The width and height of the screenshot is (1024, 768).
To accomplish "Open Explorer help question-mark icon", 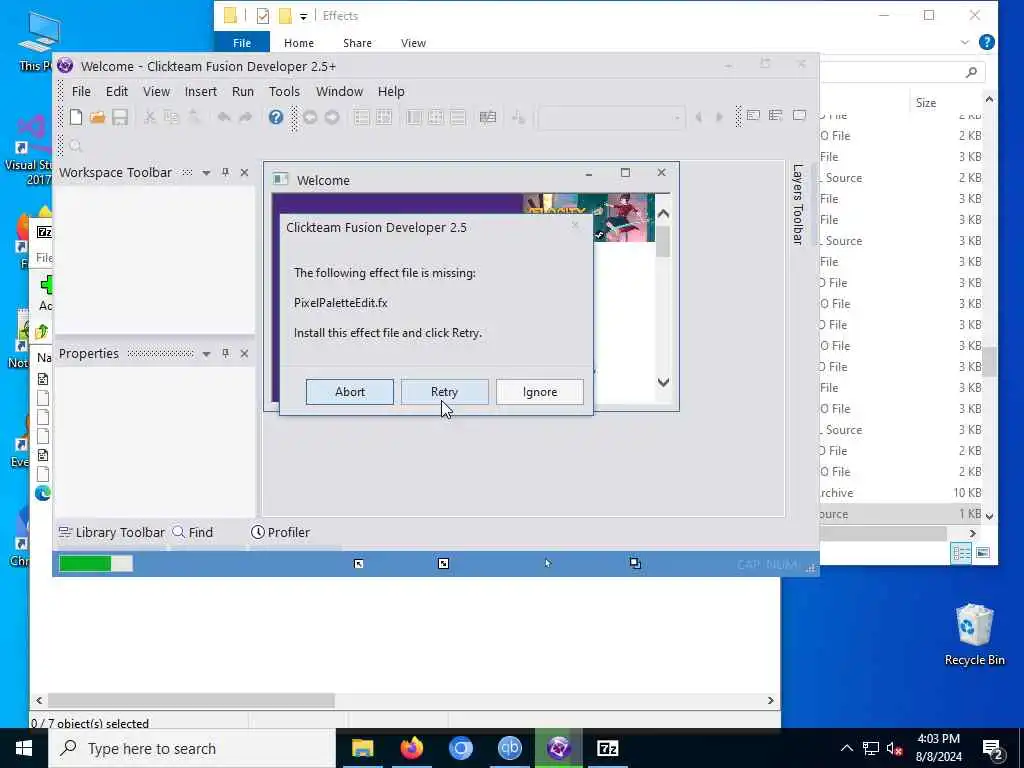I will [987, 42].
